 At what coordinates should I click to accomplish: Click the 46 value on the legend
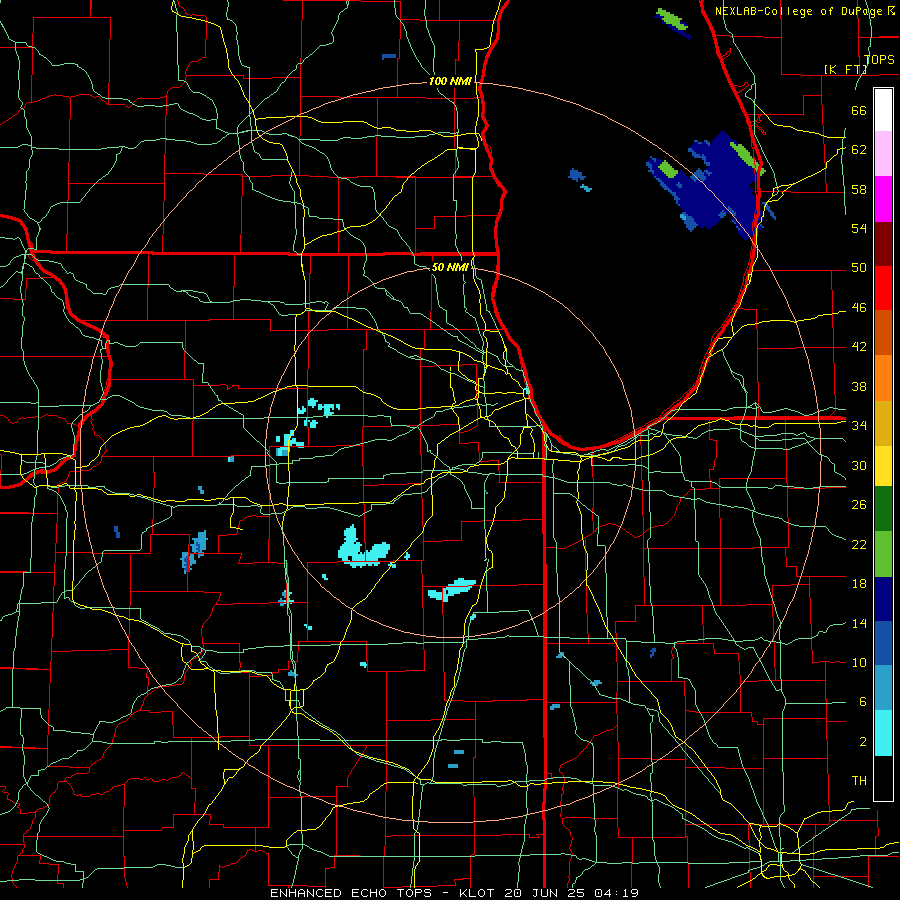pos(859,307)
